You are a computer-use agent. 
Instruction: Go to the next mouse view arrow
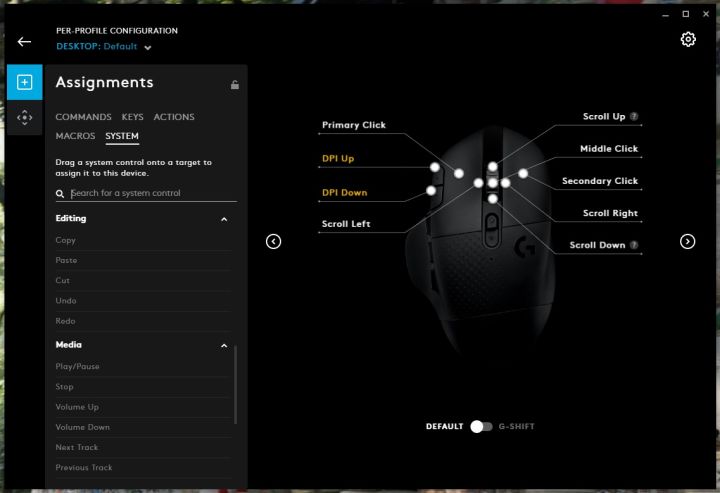click(687, 241)
